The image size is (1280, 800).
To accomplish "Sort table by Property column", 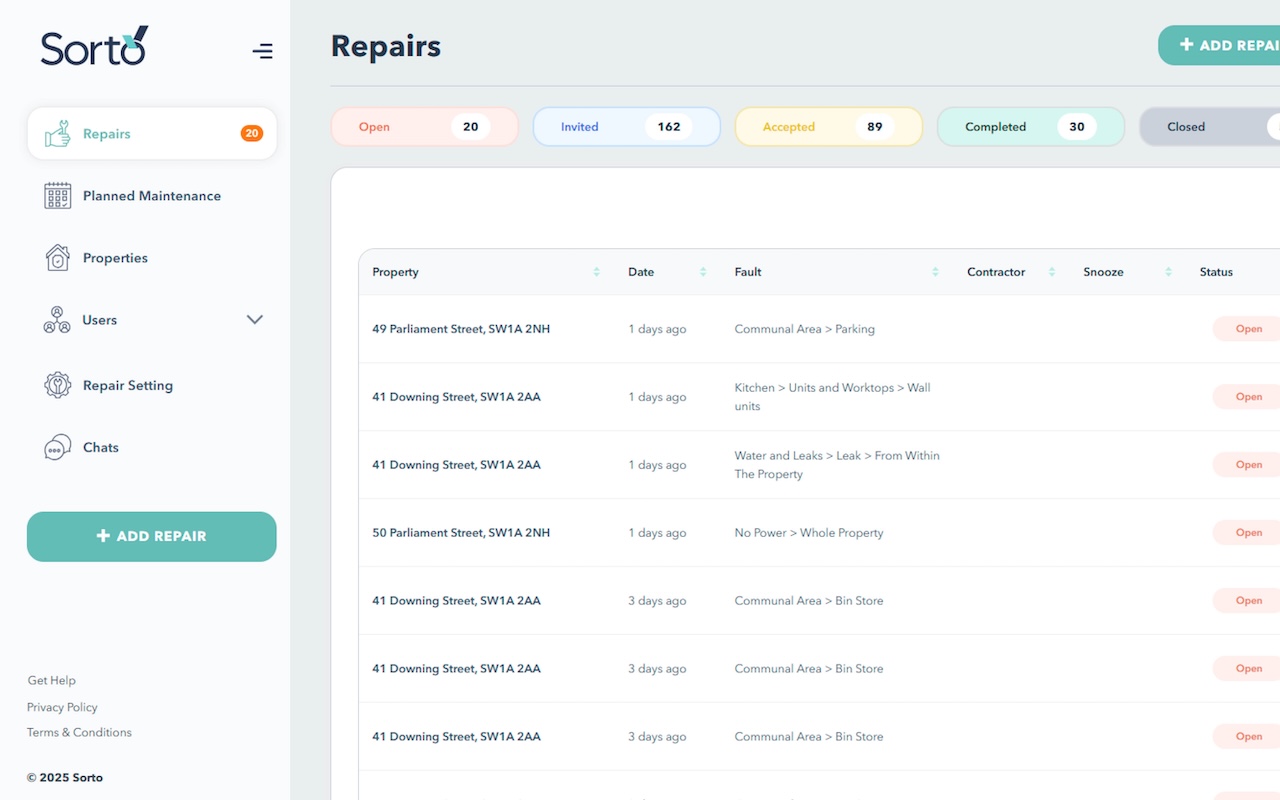I will point(596,272).
